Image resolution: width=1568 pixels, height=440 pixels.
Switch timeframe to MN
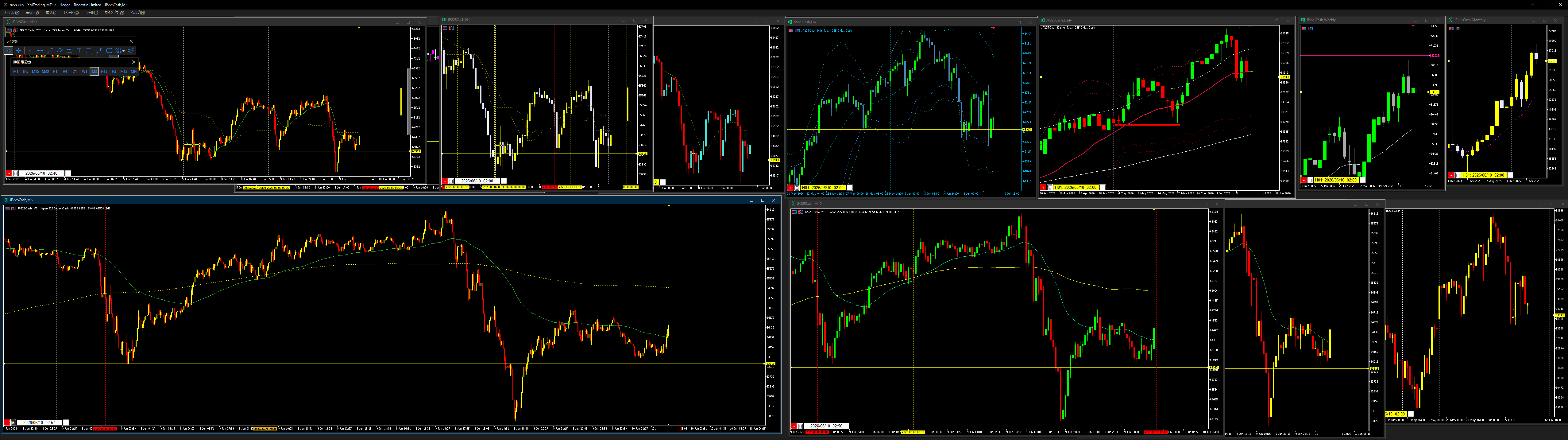134,71
